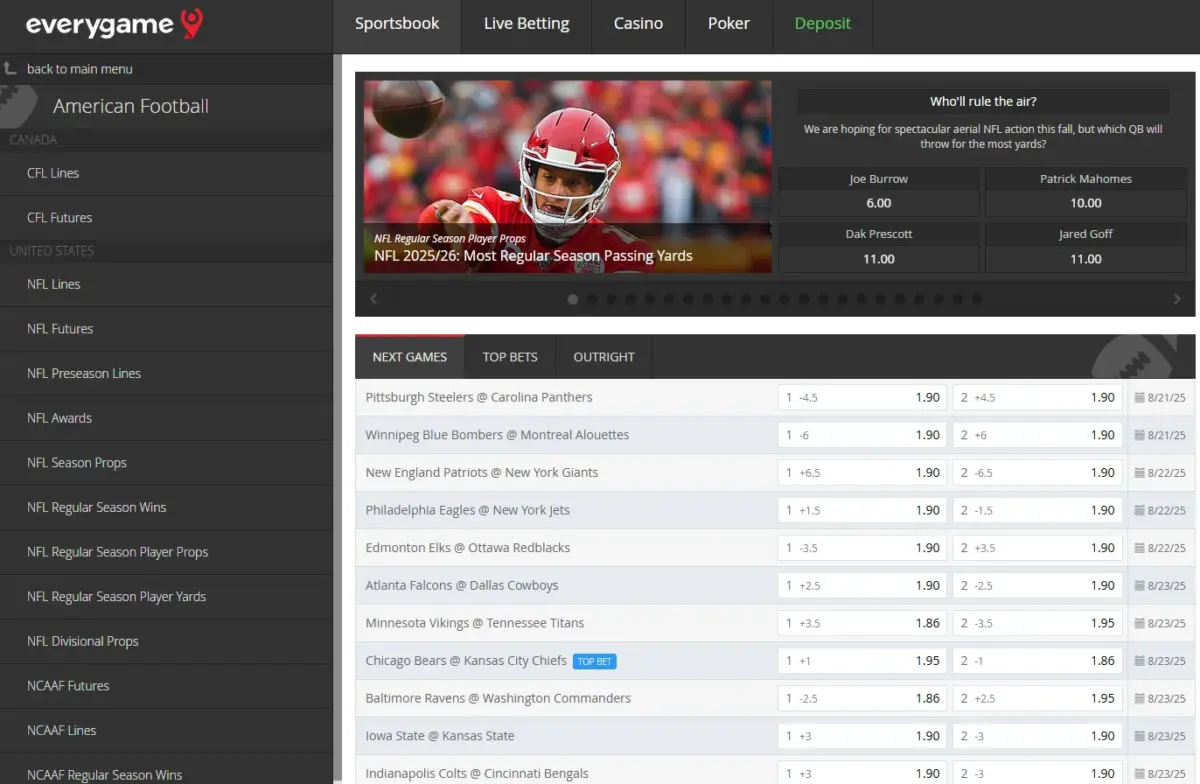Open CFL Lines in sidebar

pyautogui.click(x=166, y=173)
